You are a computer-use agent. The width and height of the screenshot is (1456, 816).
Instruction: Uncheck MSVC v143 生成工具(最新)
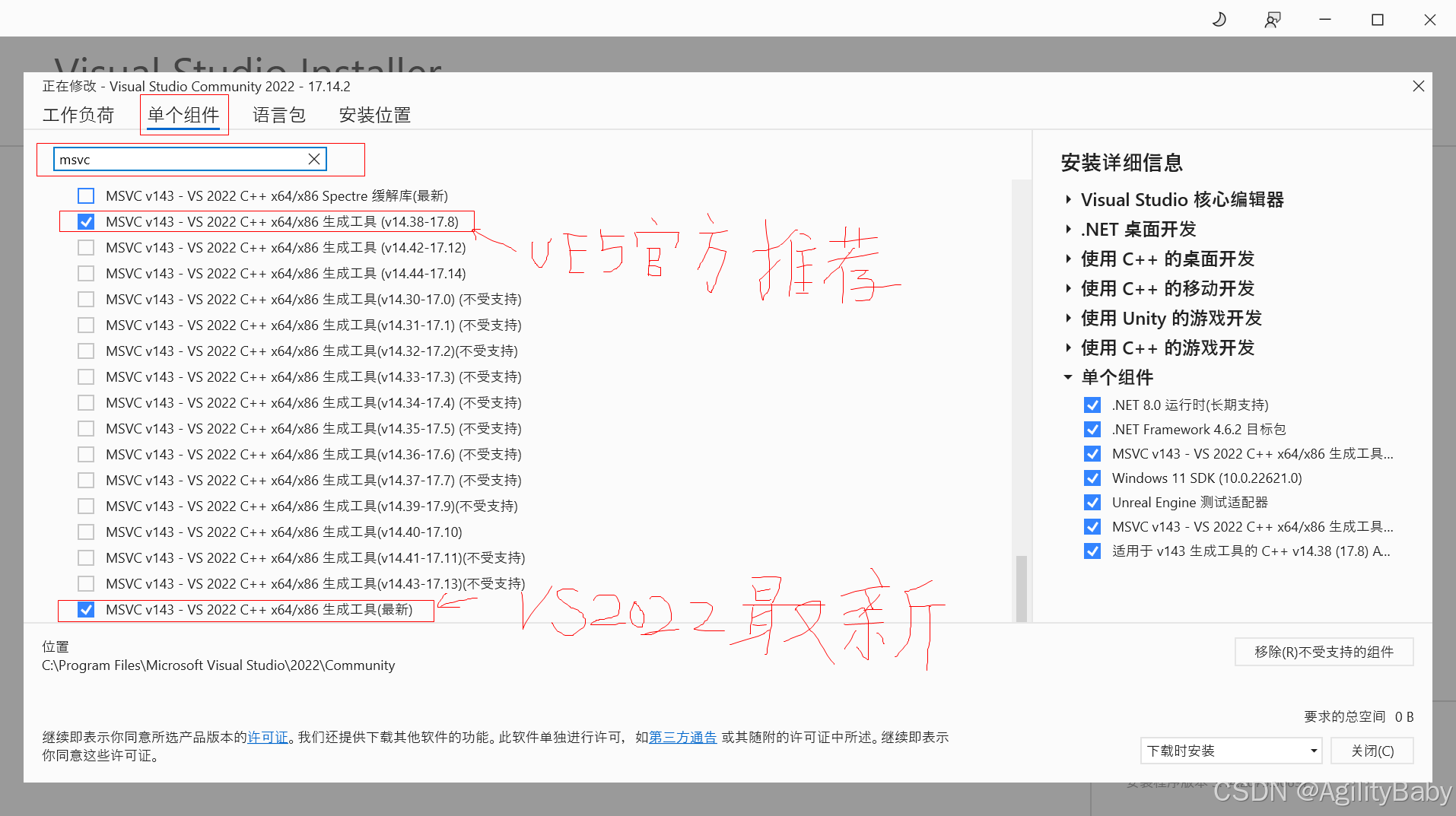pyautogui.click(x=86, y=610)
